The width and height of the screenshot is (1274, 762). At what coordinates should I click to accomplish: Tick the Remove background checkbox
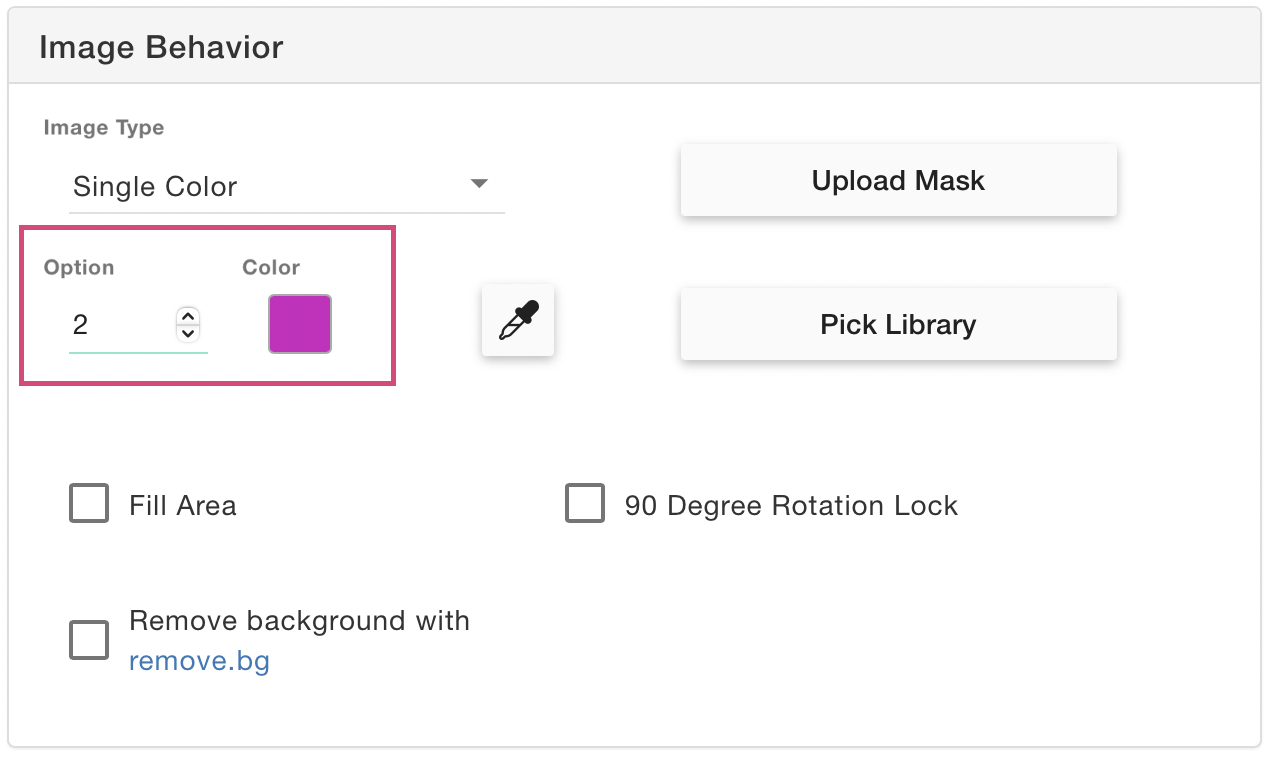click(89, 640)
